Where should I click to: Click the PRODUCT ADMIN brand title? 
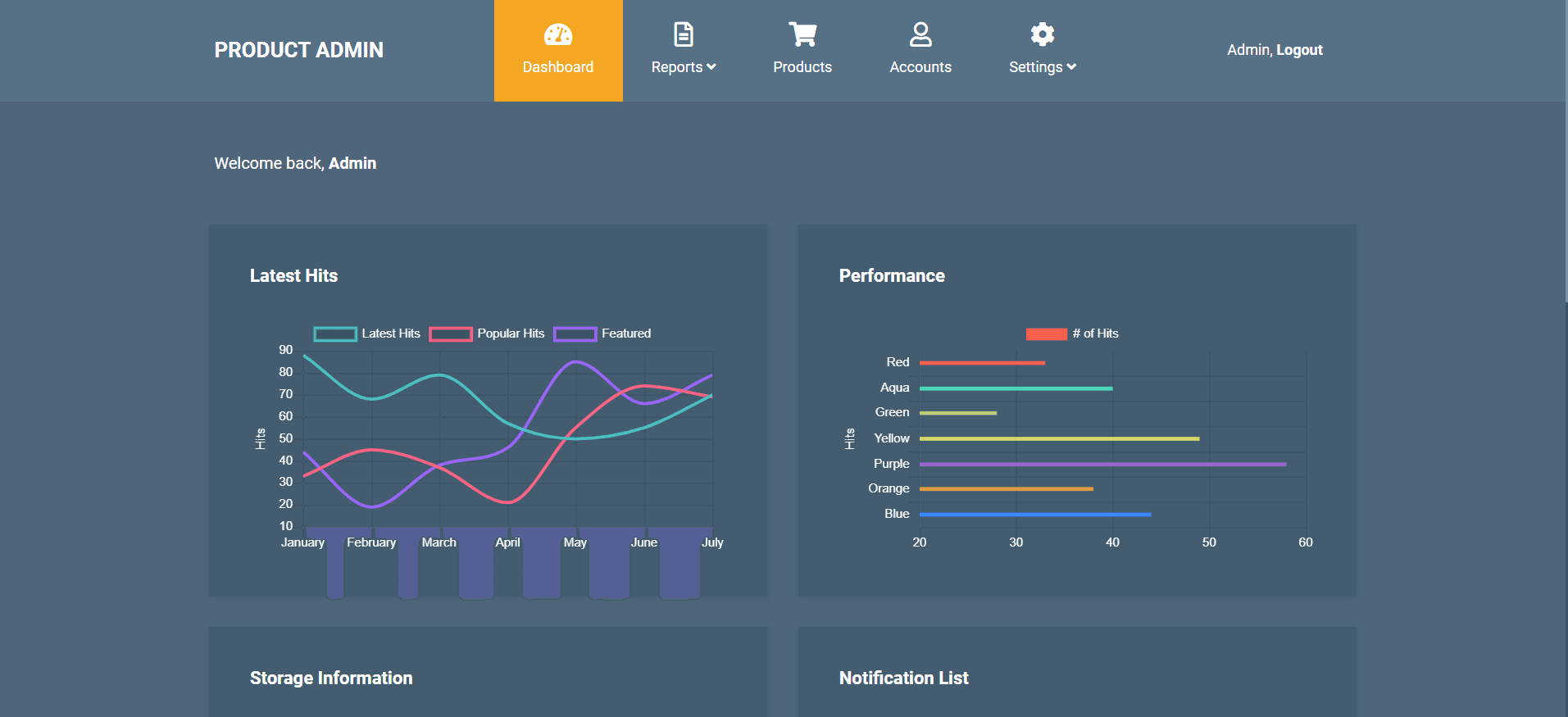coord(298,50)
